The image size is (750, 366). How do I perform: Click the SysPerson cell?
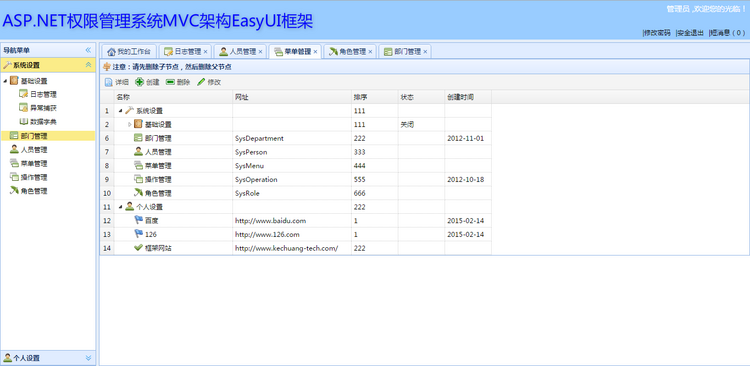(292, 152)
